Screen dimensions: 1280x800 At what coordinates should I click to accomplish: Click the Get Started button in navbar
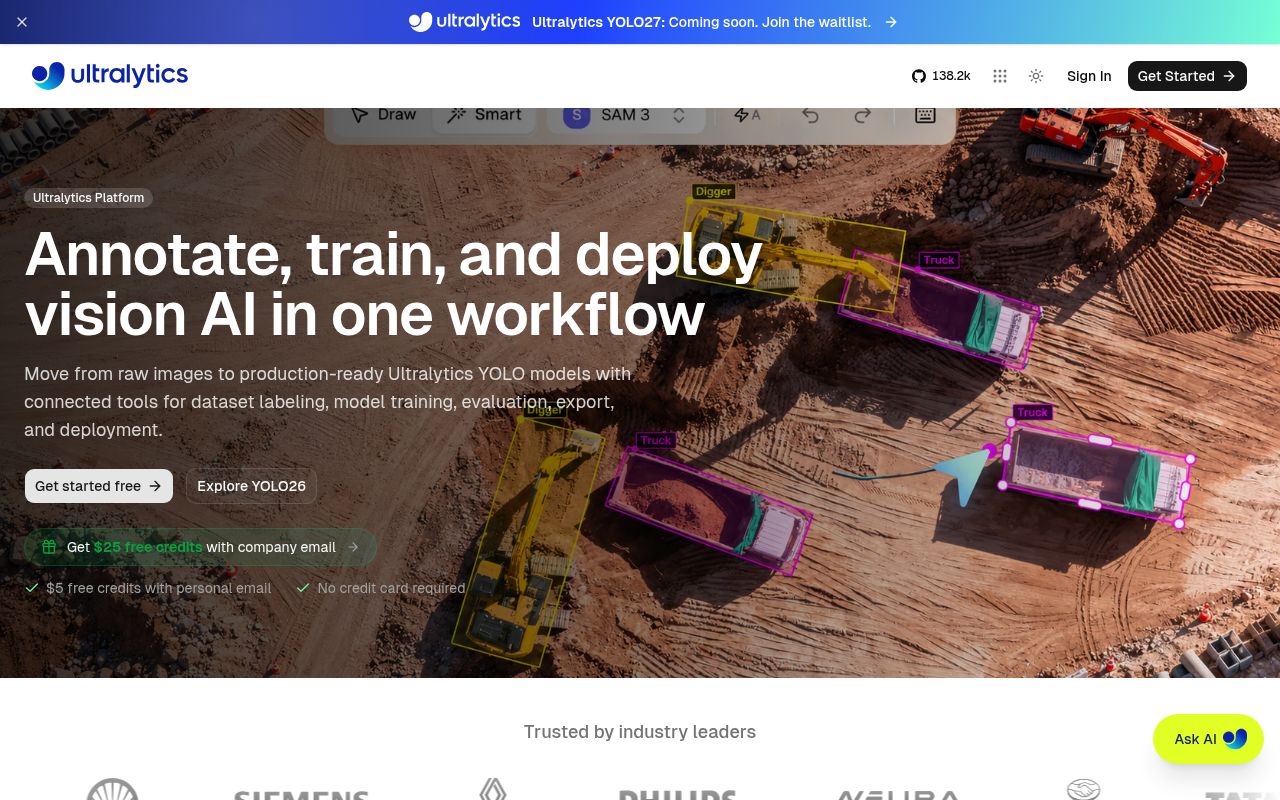tap(1187, 76)
